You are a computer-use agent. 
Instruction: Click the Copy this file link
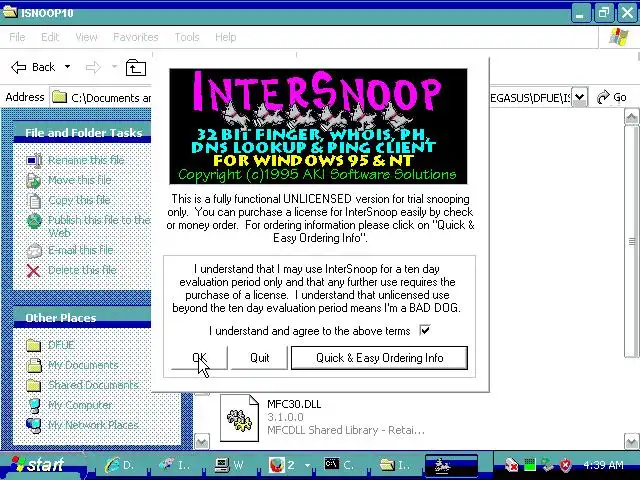(79, 200)
